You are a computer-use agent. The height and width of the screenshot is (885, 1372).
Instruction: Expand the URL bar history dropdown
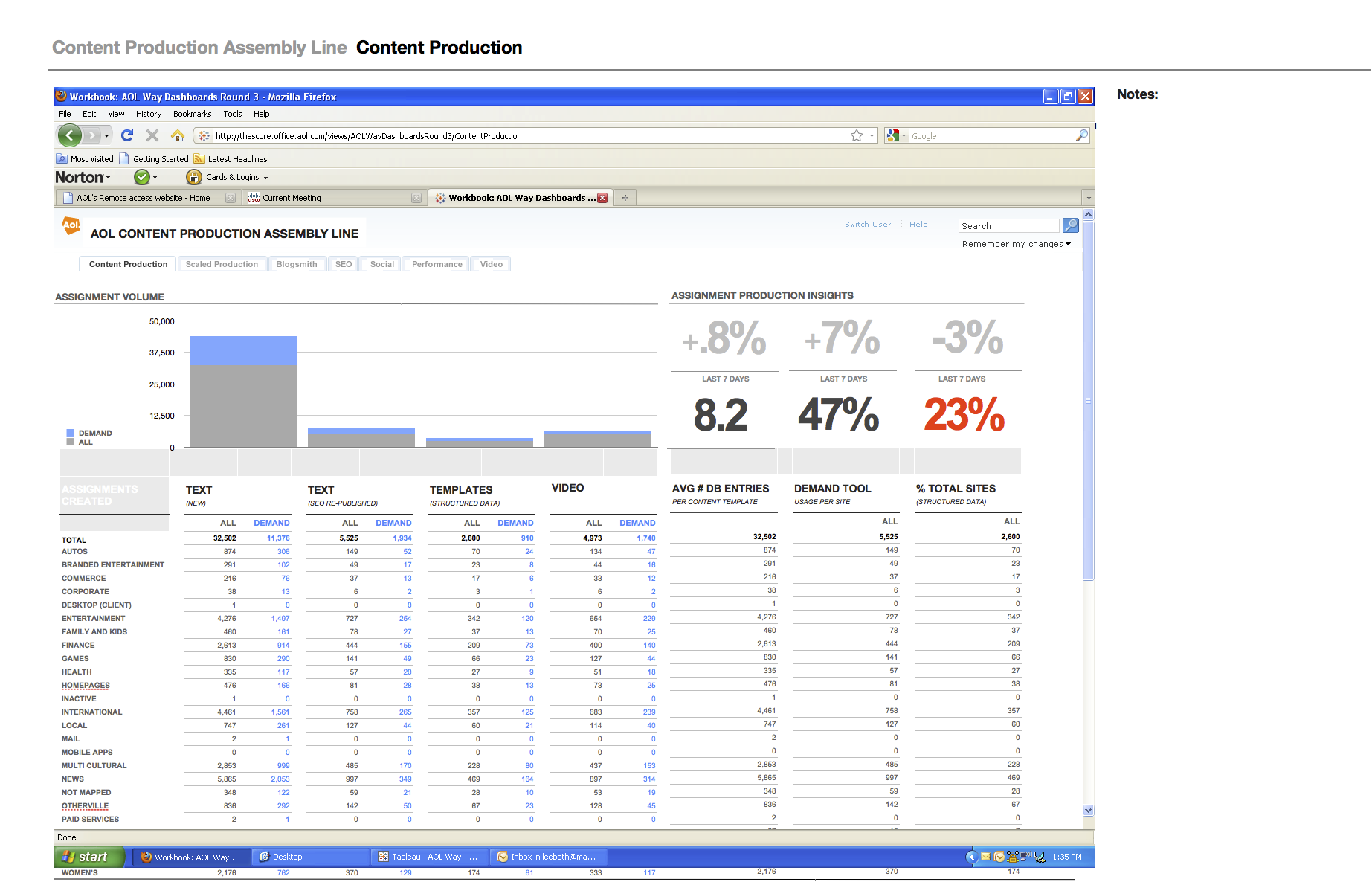pos(872,136)
